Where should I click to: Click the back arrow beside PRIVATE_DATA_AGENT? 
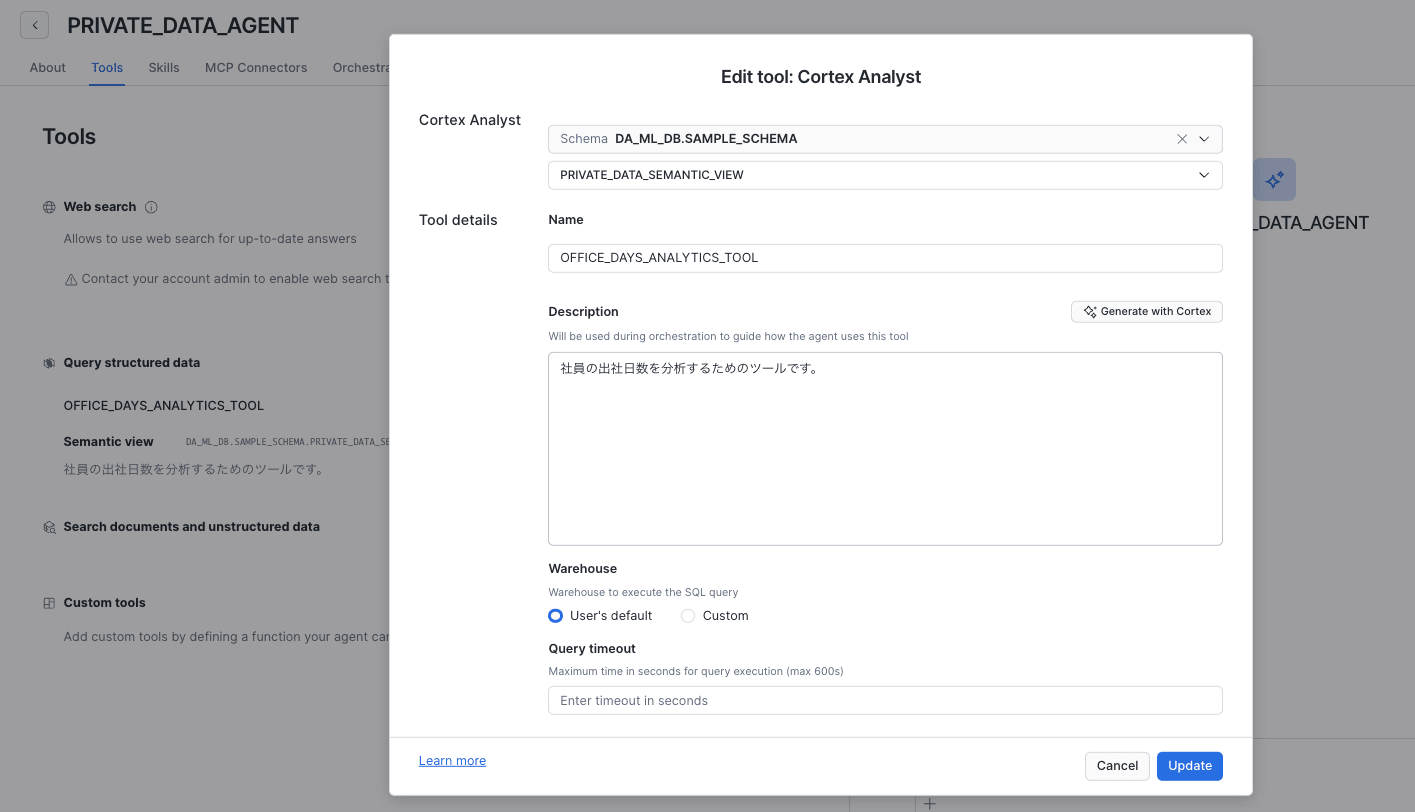[x=34, y=26]
